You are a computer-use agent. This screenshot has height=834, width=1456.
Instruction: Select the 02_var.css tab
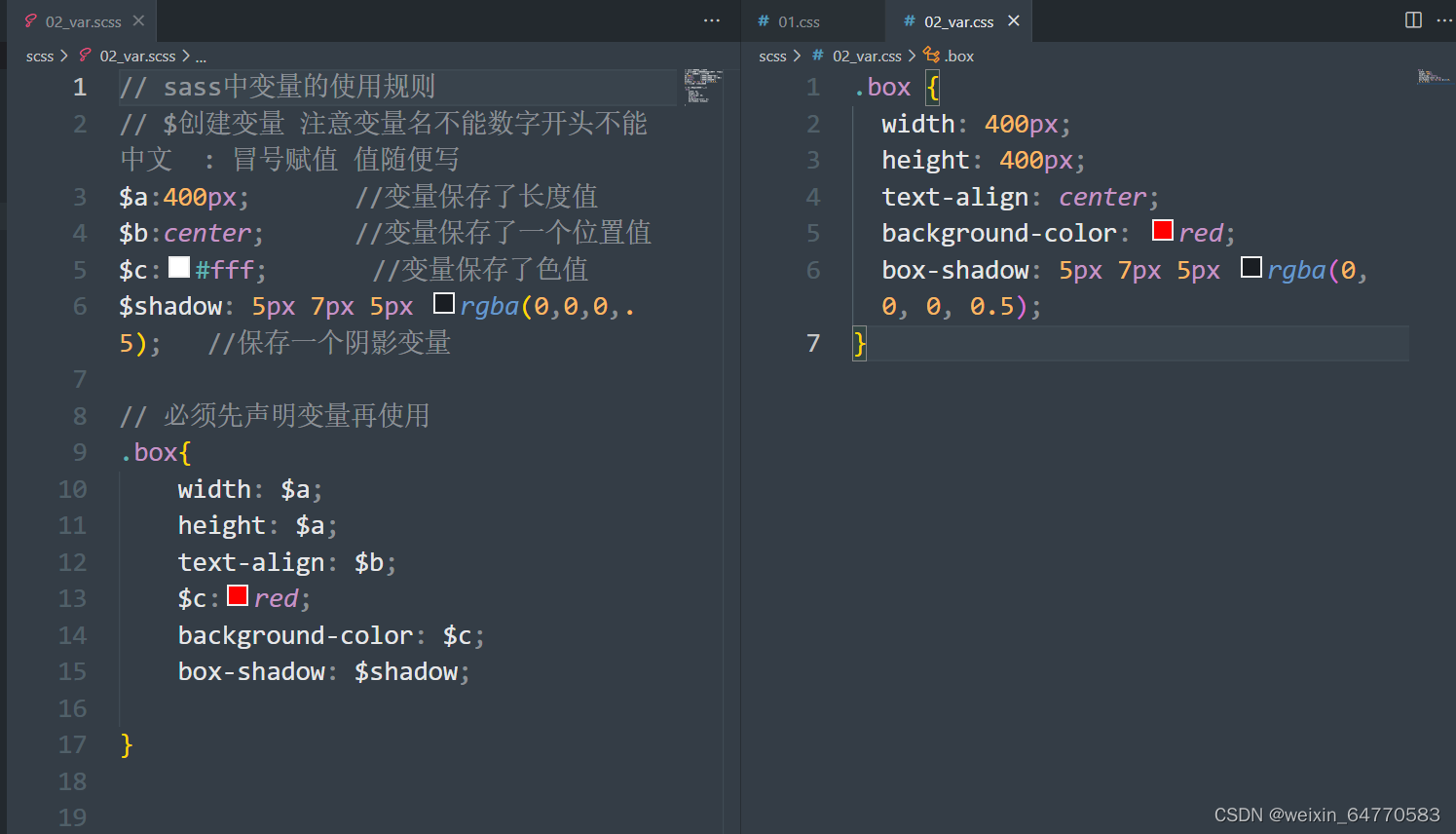click(x=959, y=19)
